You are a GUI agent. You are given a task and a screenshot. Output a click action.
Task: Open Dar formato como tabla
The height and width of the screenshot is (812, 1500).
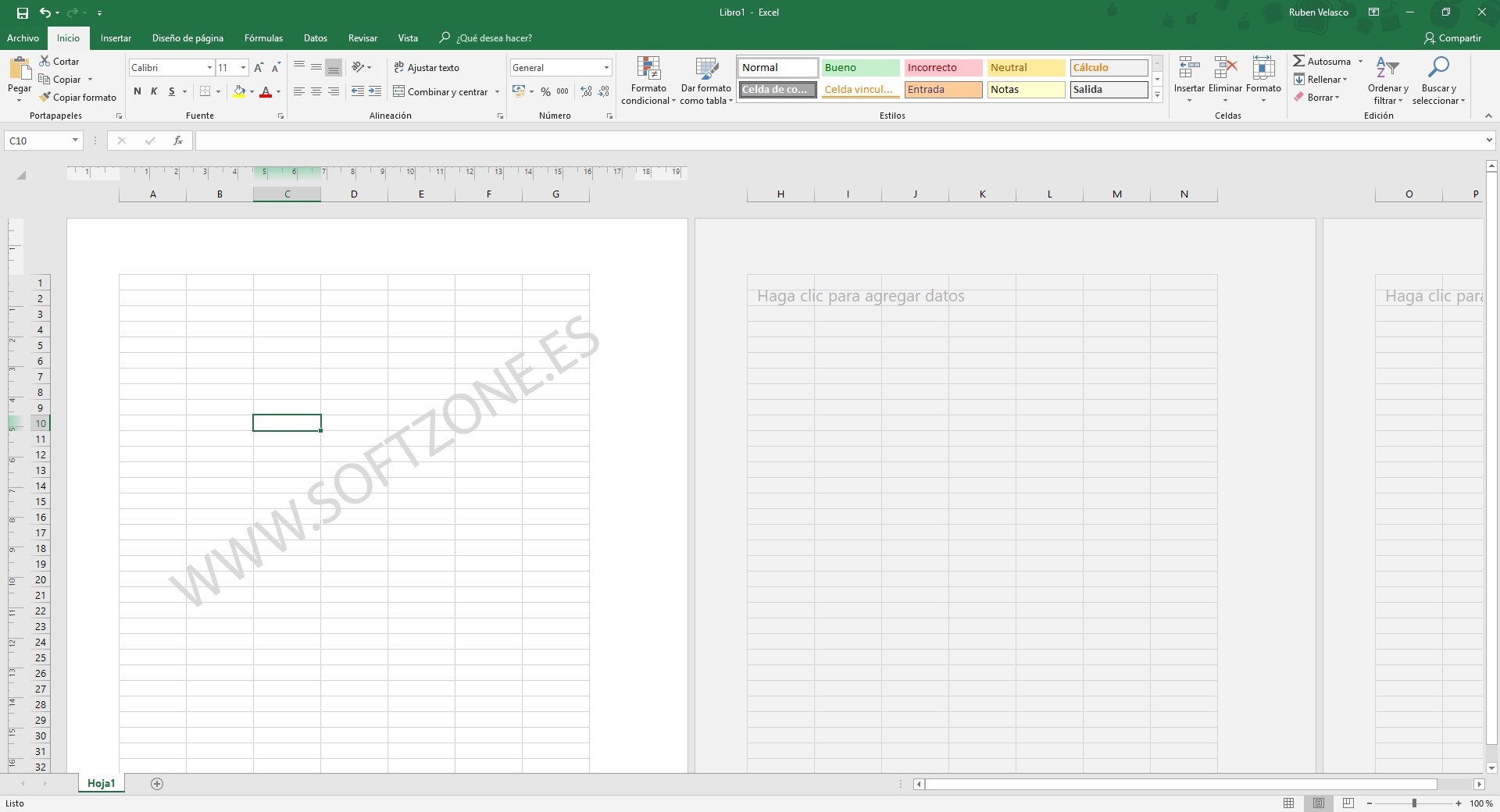tap(706, 80)
